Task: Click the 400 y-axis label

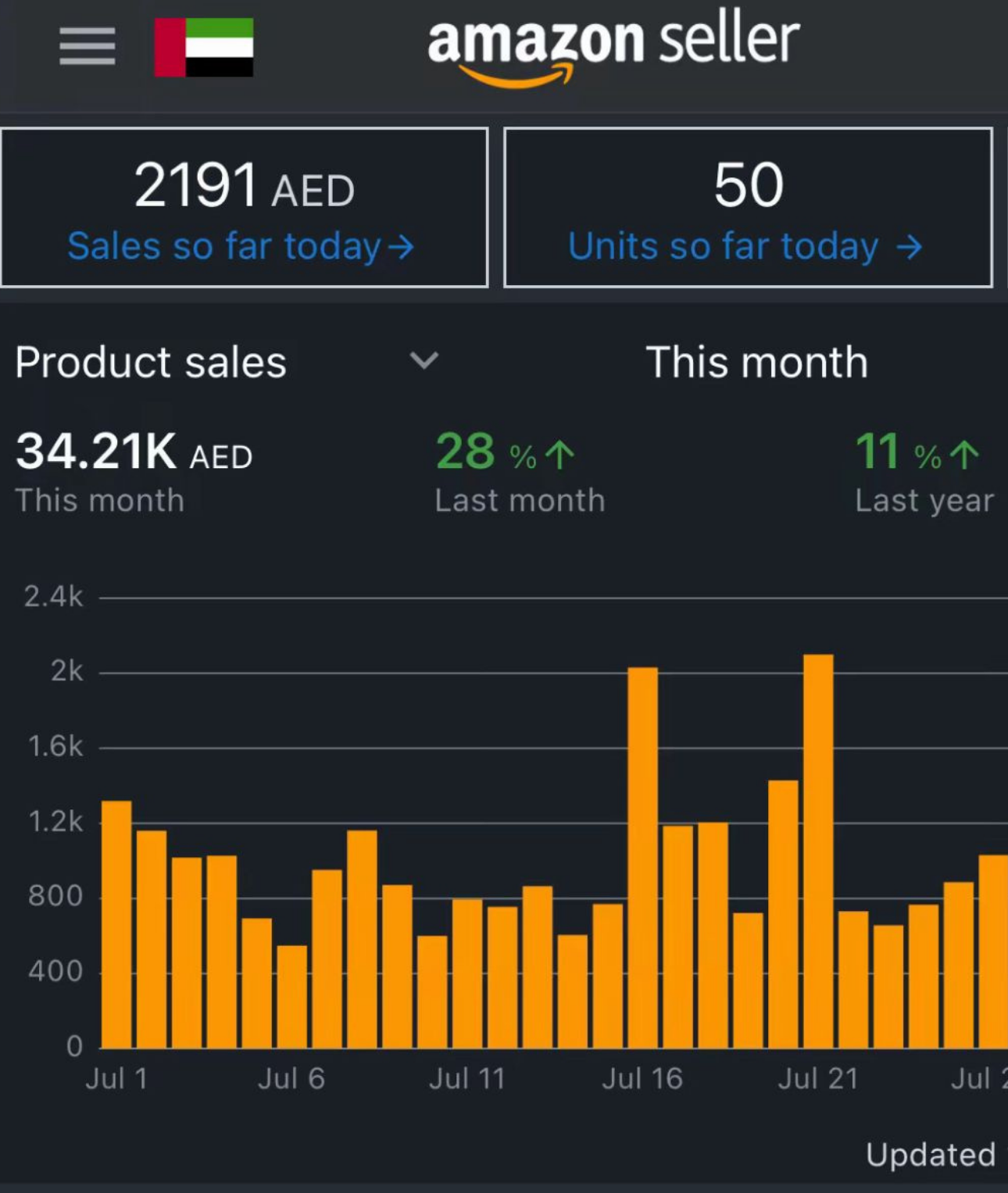Action: click(x=55, y=972)
